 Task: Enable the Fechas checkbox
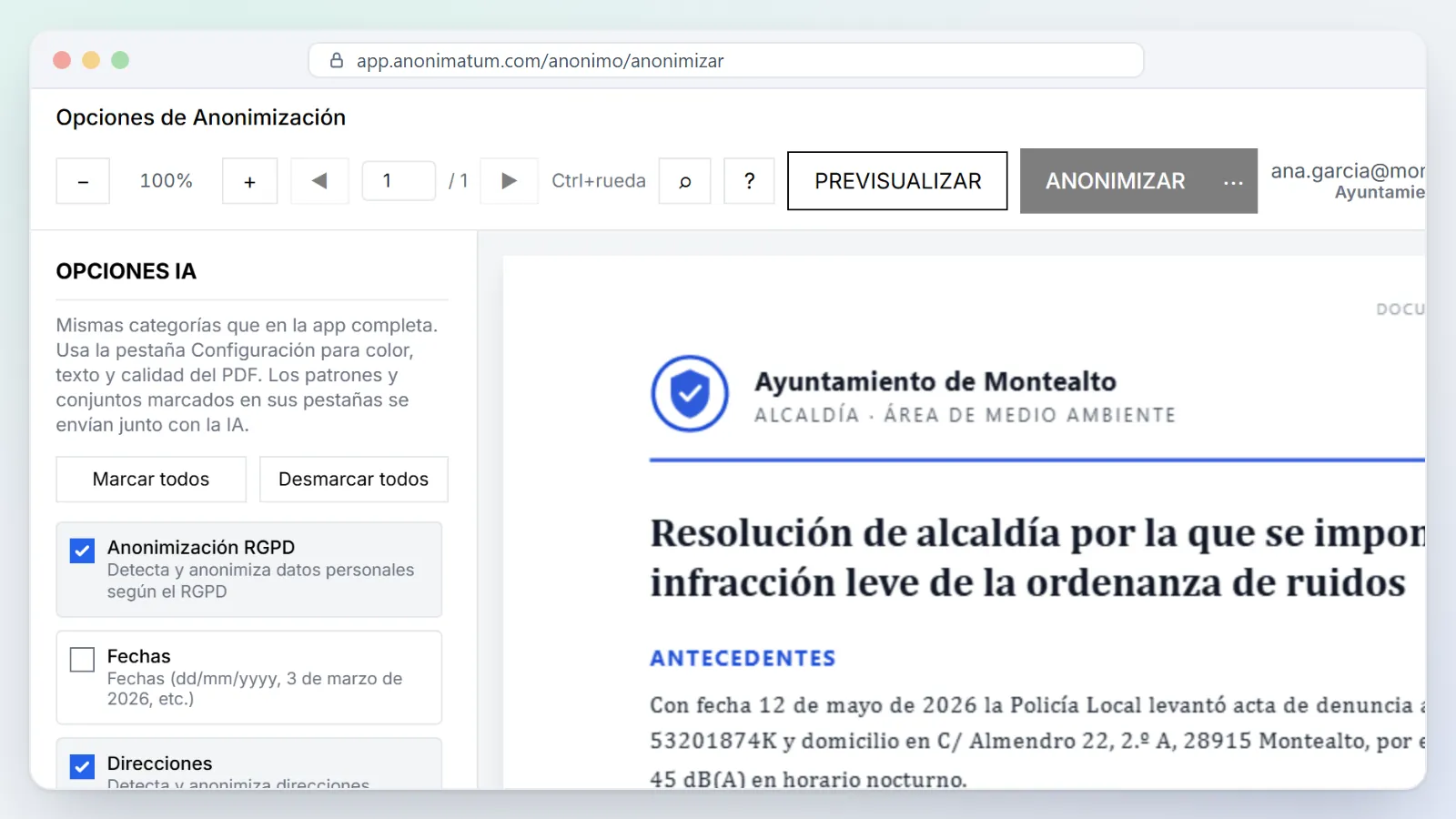click(x=82, y=659)
